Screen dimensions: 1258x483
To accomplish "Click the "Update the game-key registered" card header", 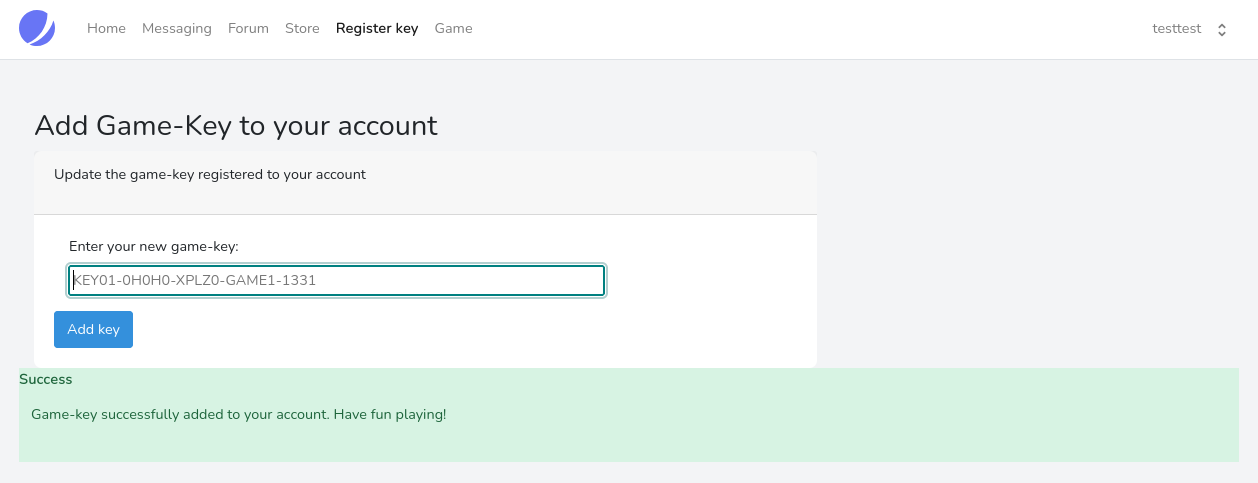I will click(x=210, y=175).
